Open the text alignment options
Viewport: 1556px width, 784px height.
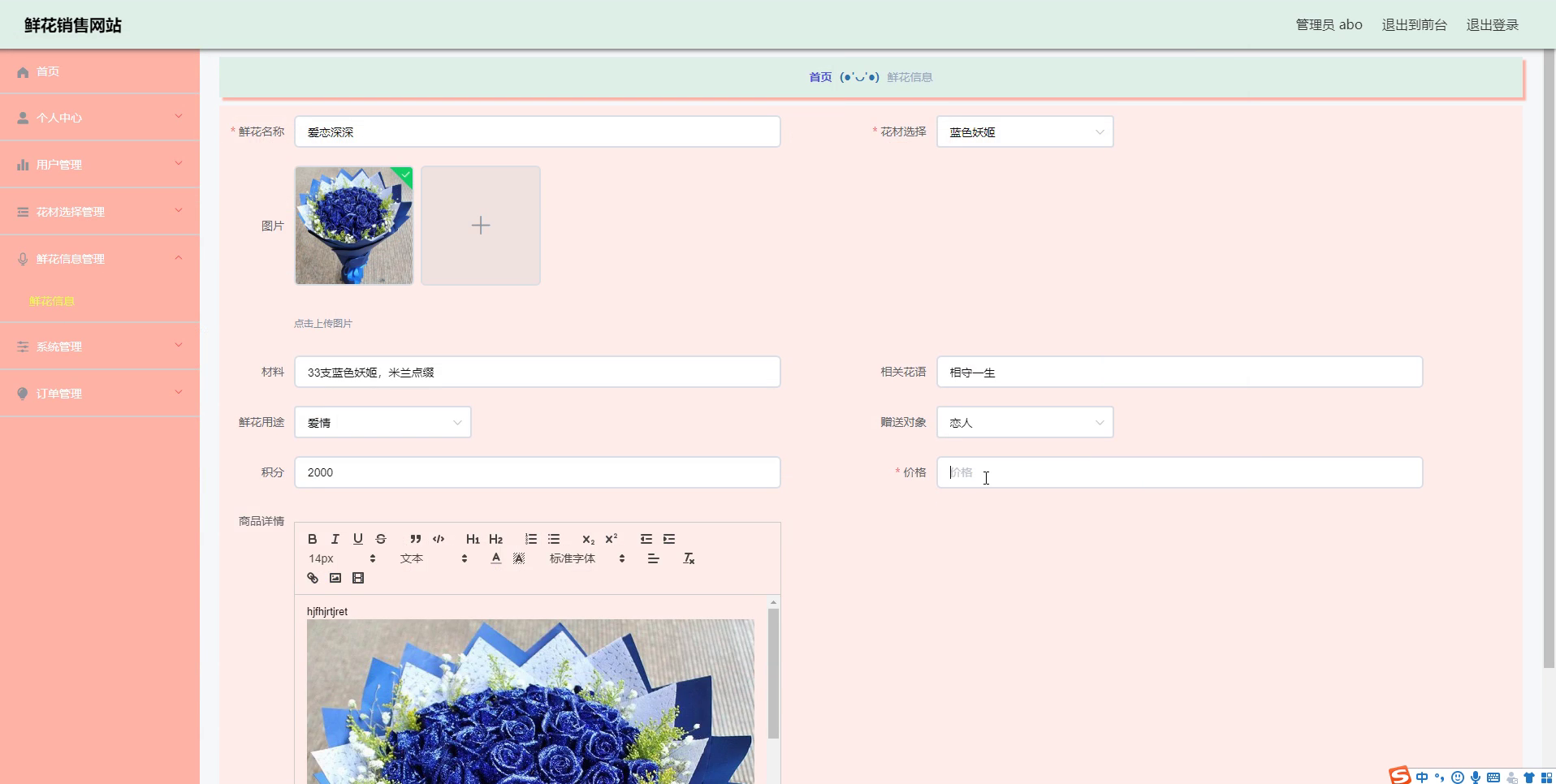pyautogui.click(x=653, y=558)
